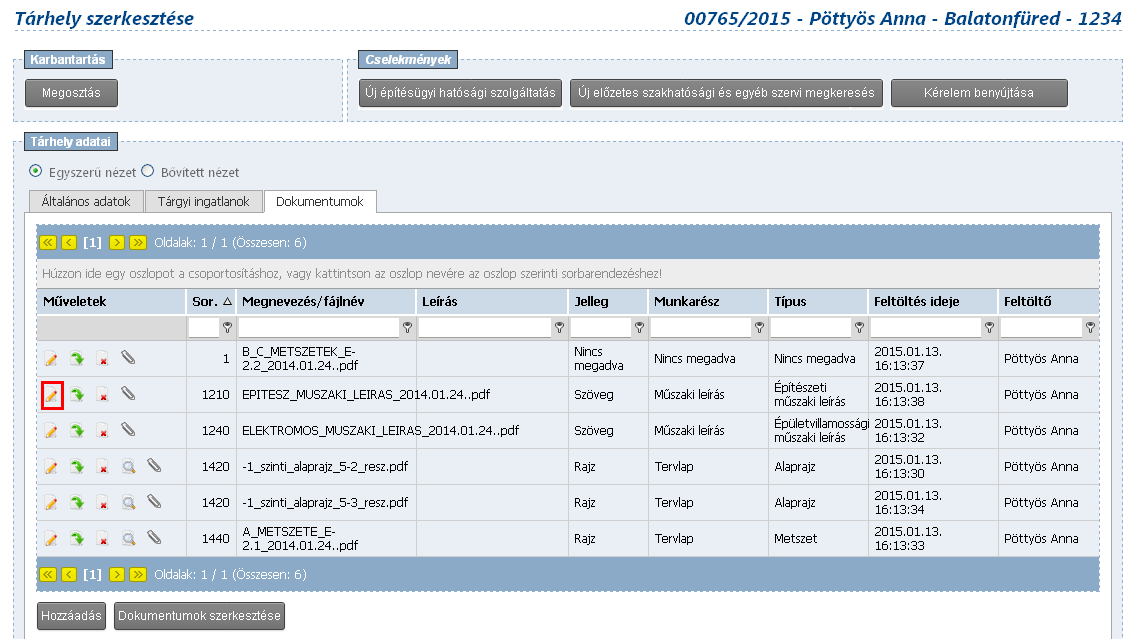Viewport: 1130px width, 639px height.
Task: Open filter options for the Sor. column
Action: (x=228, y=328)
